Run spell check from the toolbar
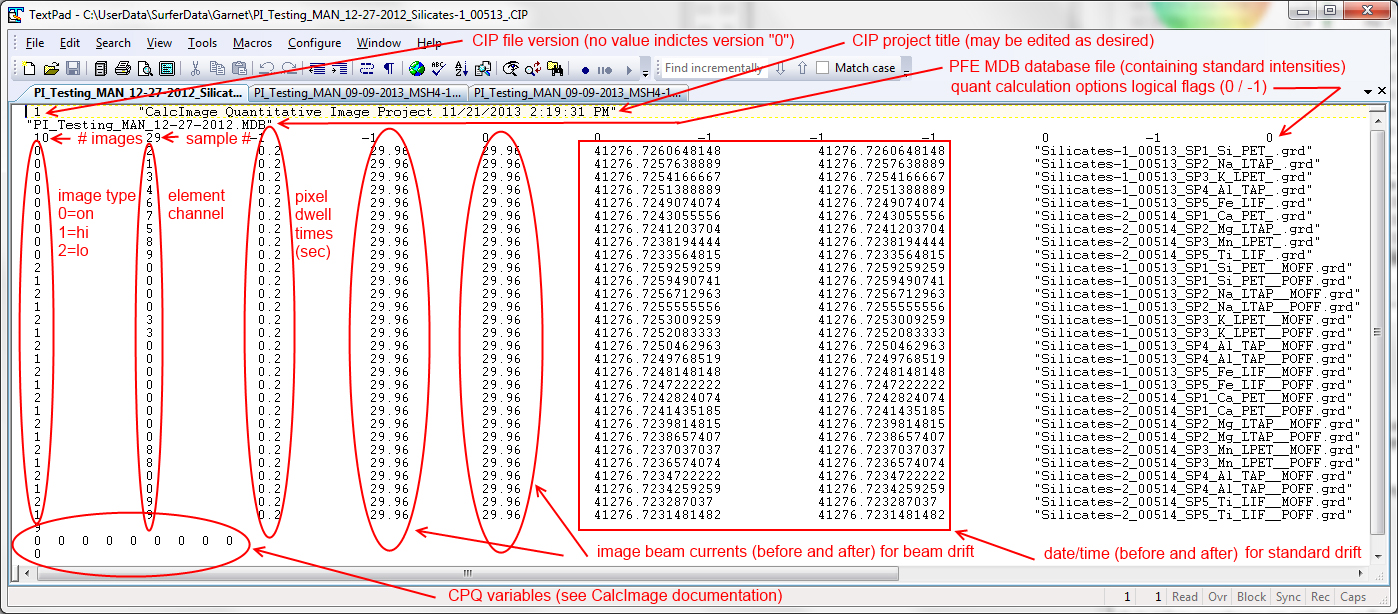The image size is (1398, 614). [438, 69]
